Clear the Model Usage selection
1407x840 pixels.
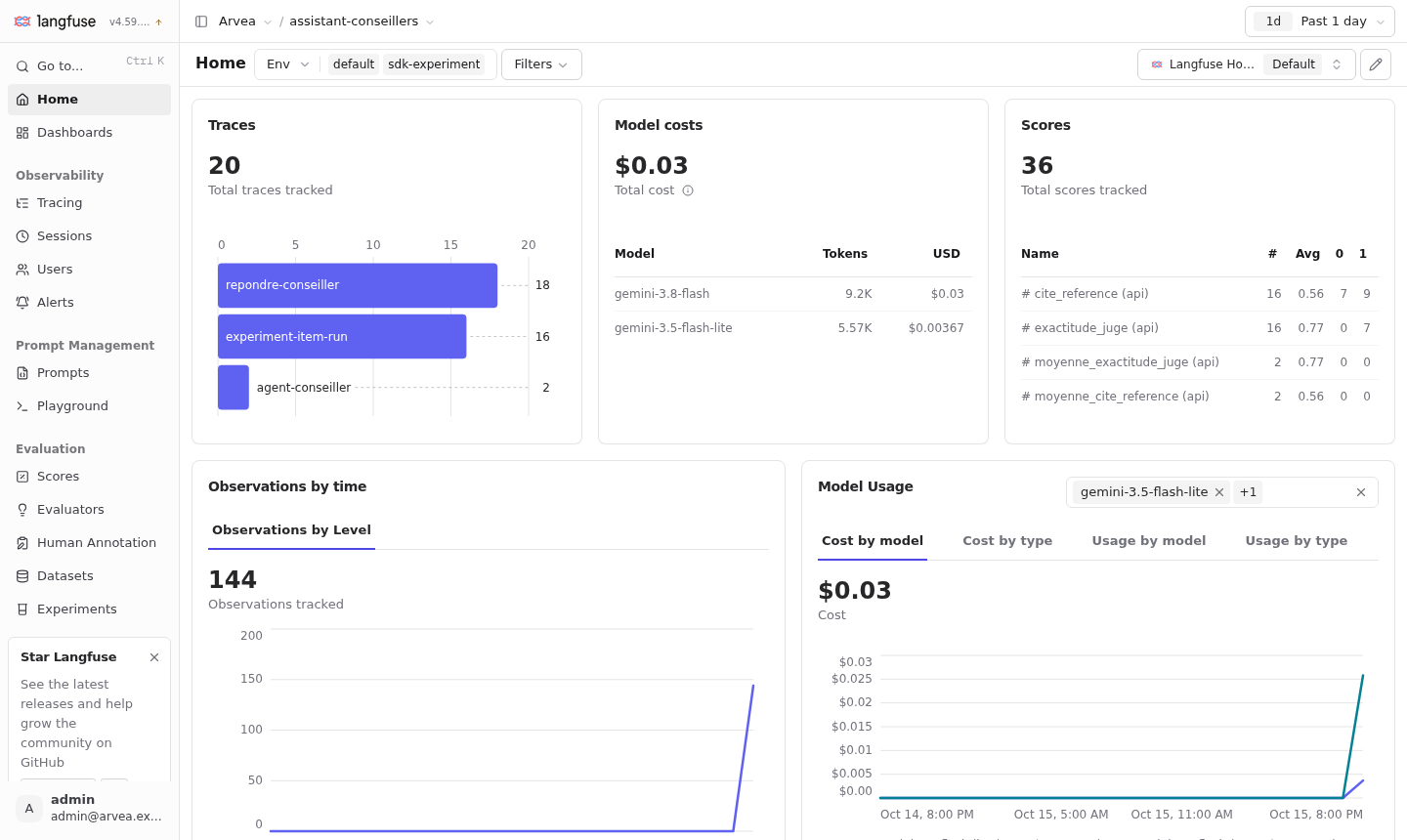point(1361,492)
